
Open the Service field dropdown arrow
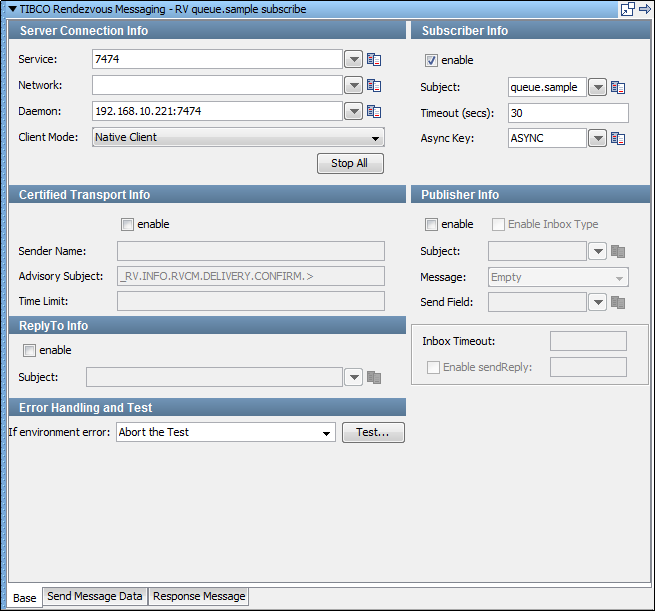pos(354,60)
